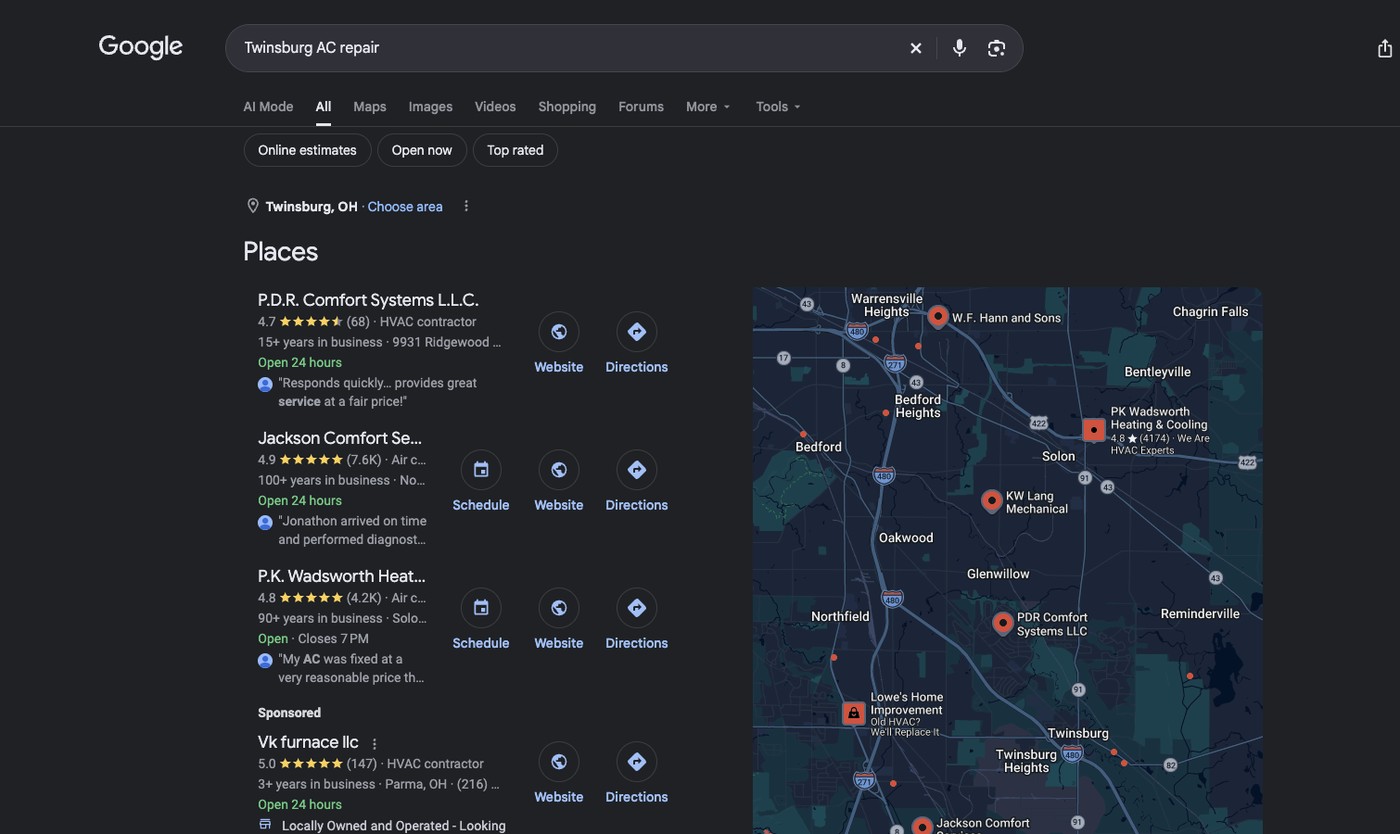Select W.F. Hann and Sons map pin
The height and width of the screenshot is (834, 1400).
tap(938, 317)
